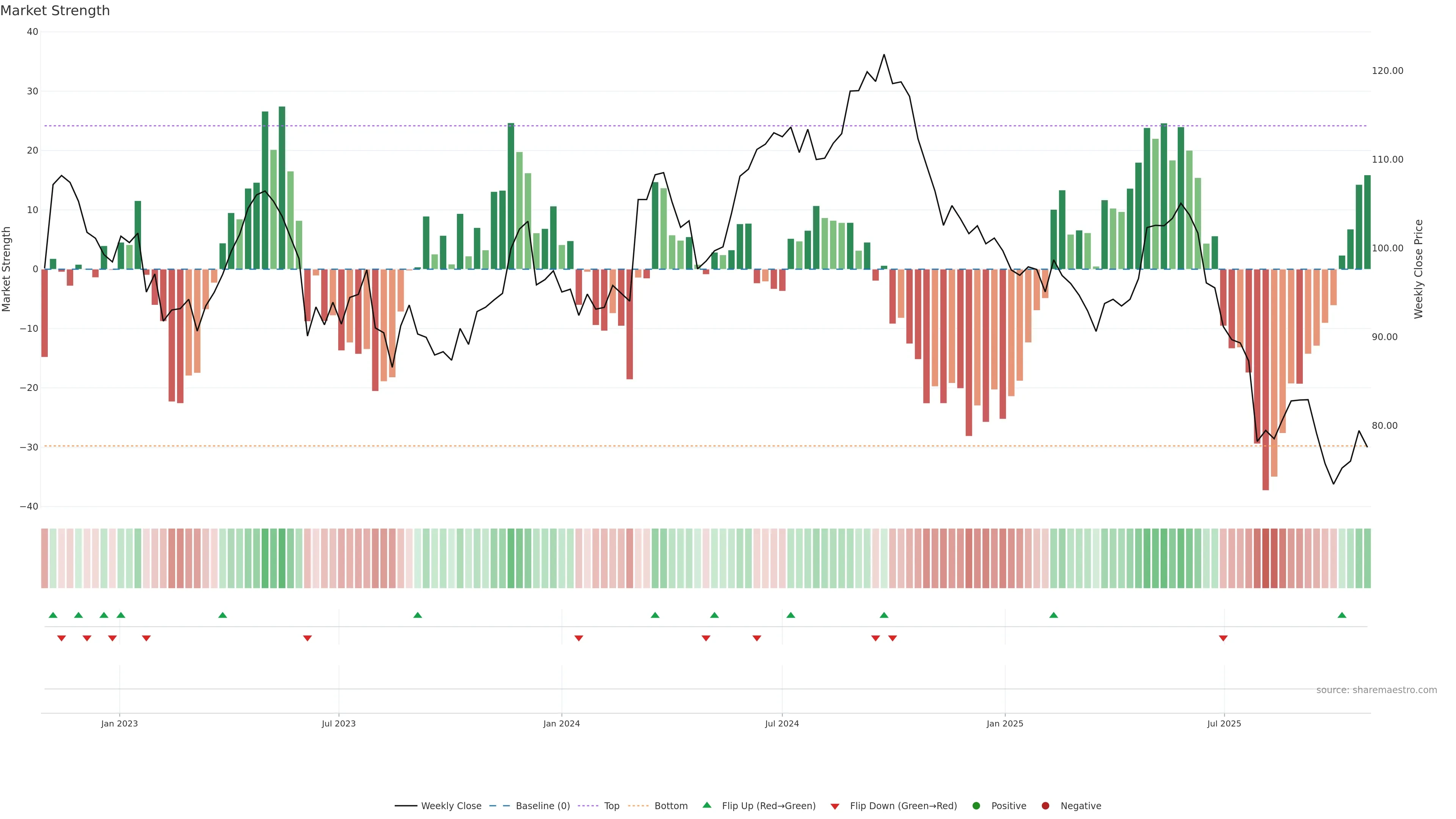Click the Flip Up triangle right after Jul 2024
Viewport: 1456px width, 819px height.
click(791, 615)
